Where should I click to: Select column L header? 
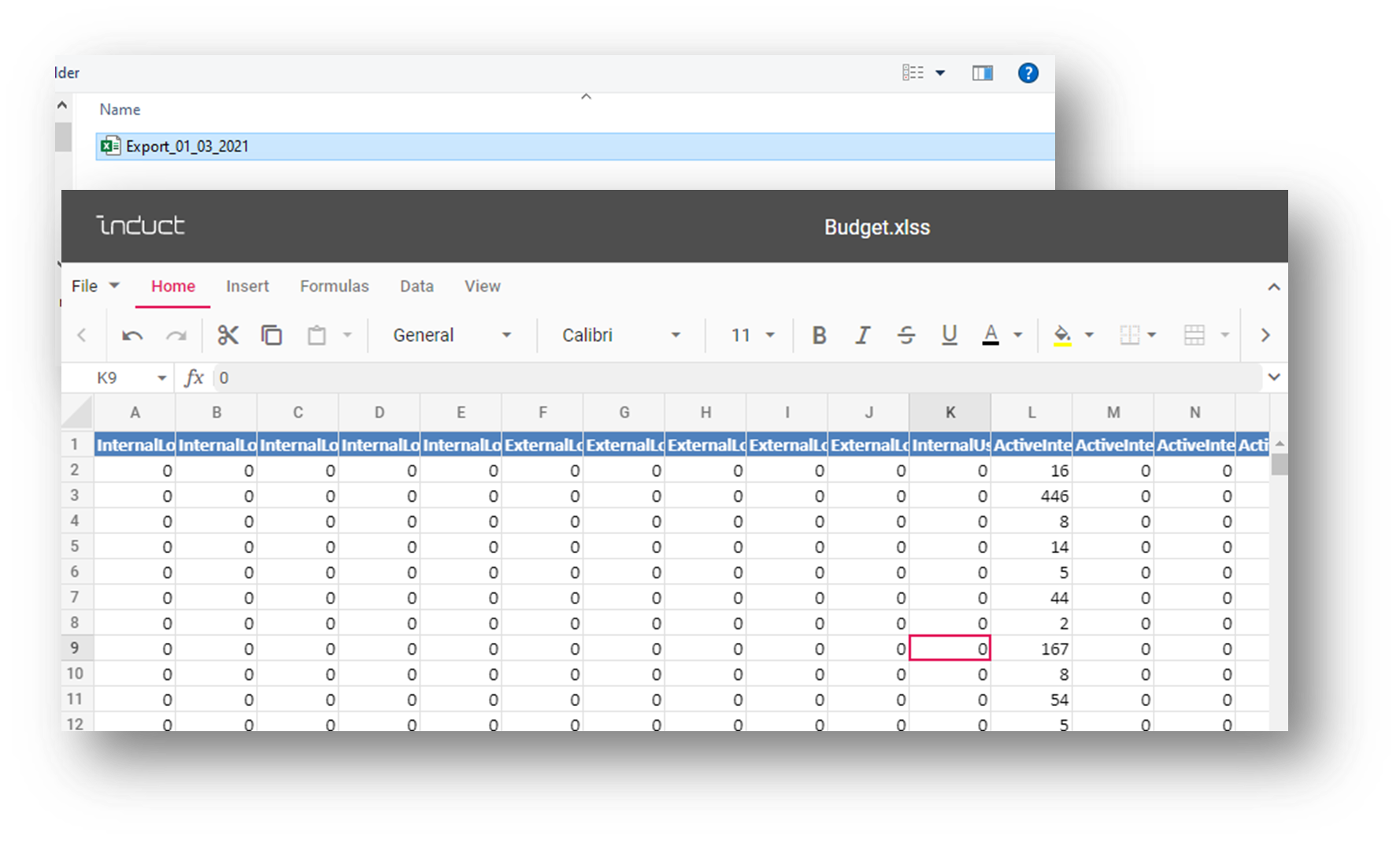tap(1031, 412)
